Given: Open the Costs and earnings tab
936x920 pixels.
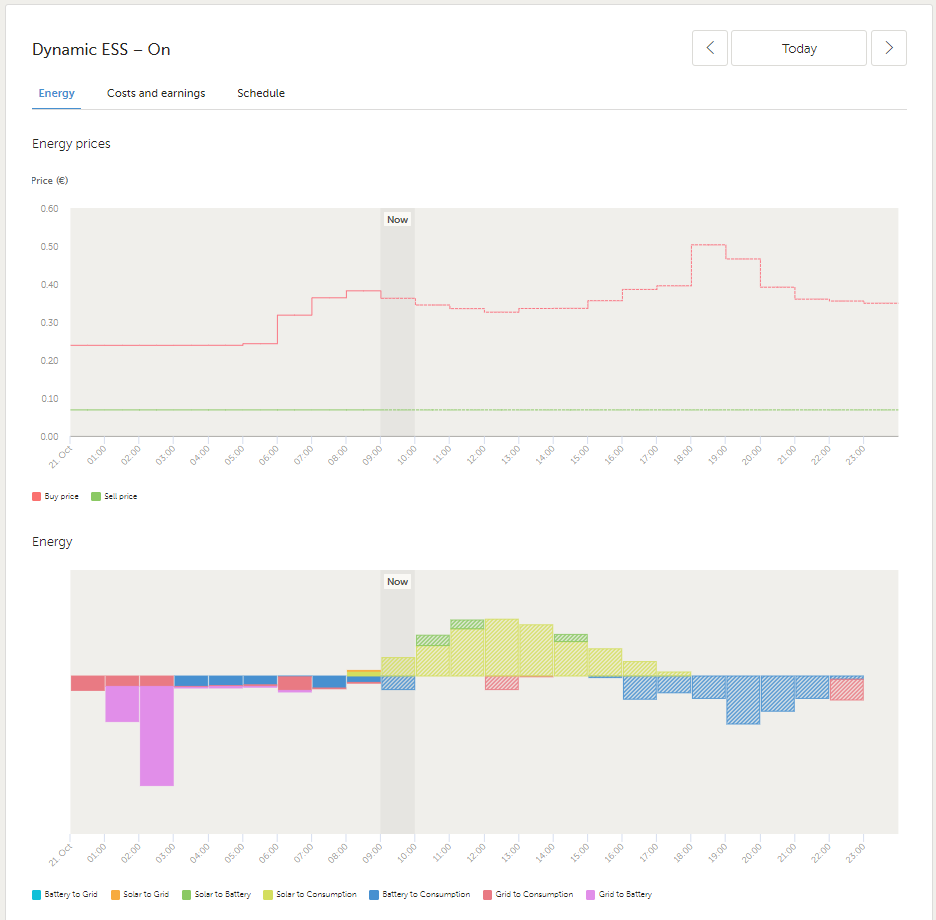Looking at the screenshot, I should click(156, 93).
